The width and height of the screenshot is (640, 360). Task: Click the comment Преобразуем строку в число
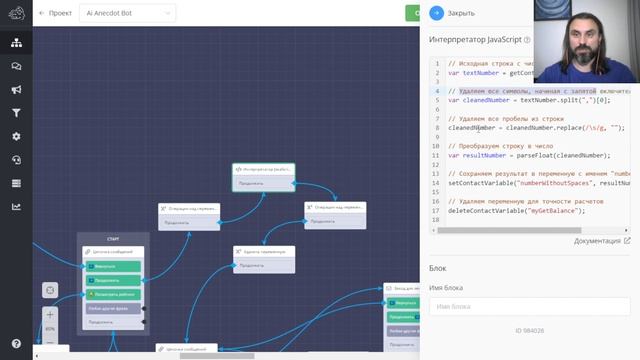tap(501, 146)
